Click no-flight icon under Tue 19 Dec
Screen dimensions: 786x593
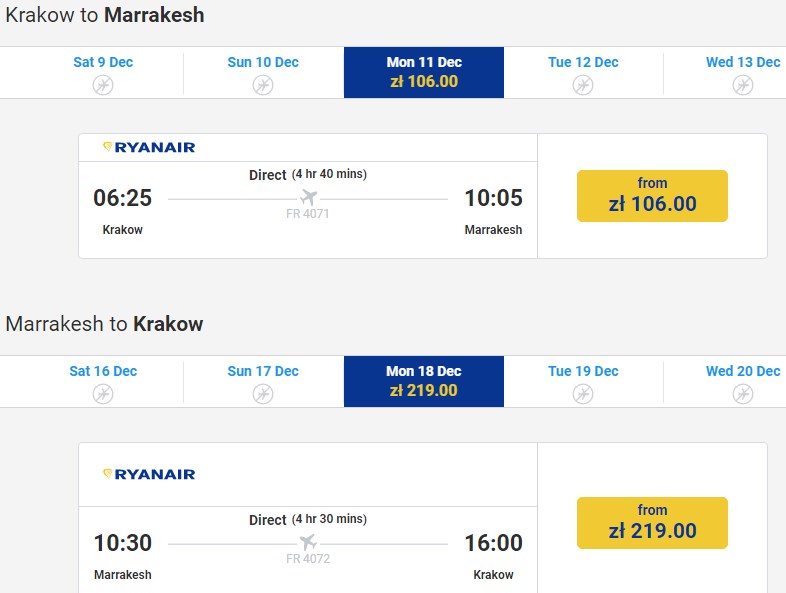pyautogui.click(x=583, y=394)
